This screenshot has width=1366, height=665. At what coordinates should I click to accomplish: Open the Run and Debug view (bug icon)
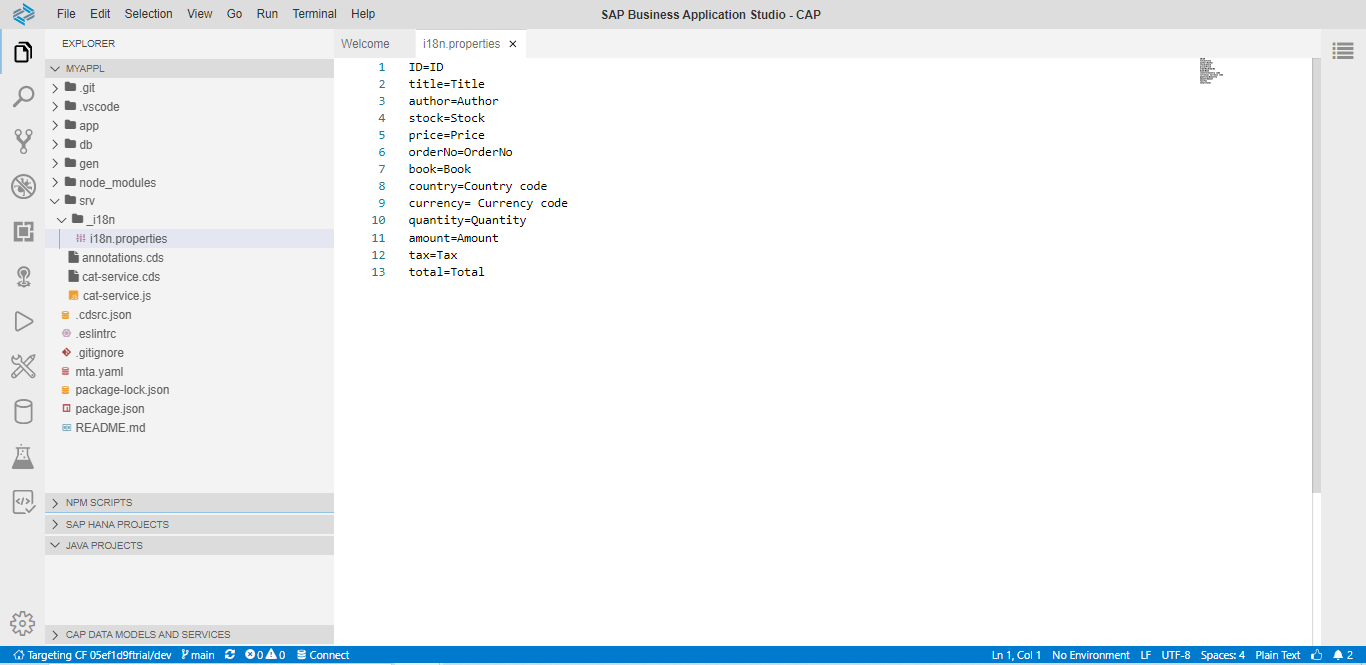point(22,186)
